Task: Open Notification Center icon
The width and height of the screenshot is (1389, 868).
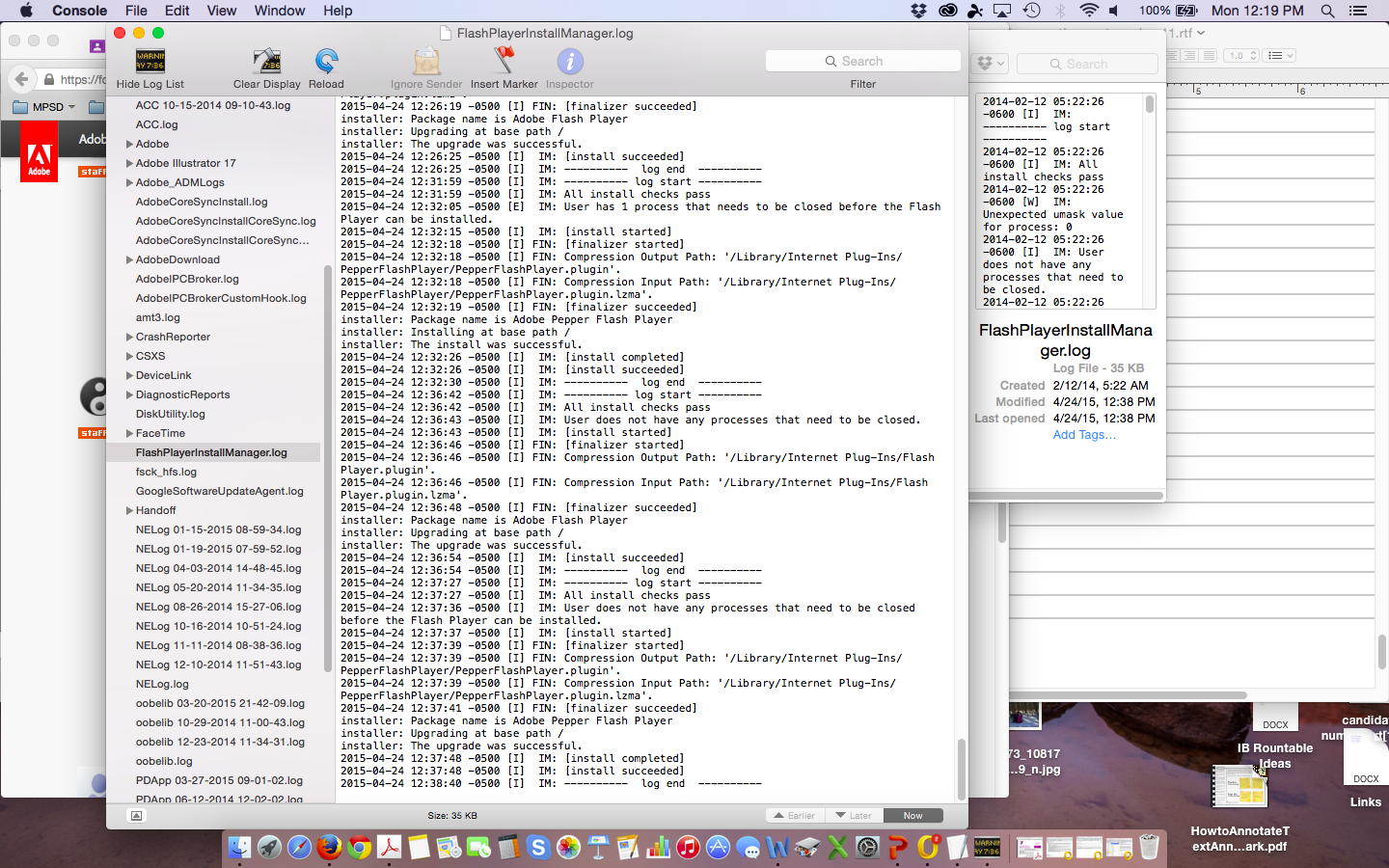Action: (x=1358, y=11)
